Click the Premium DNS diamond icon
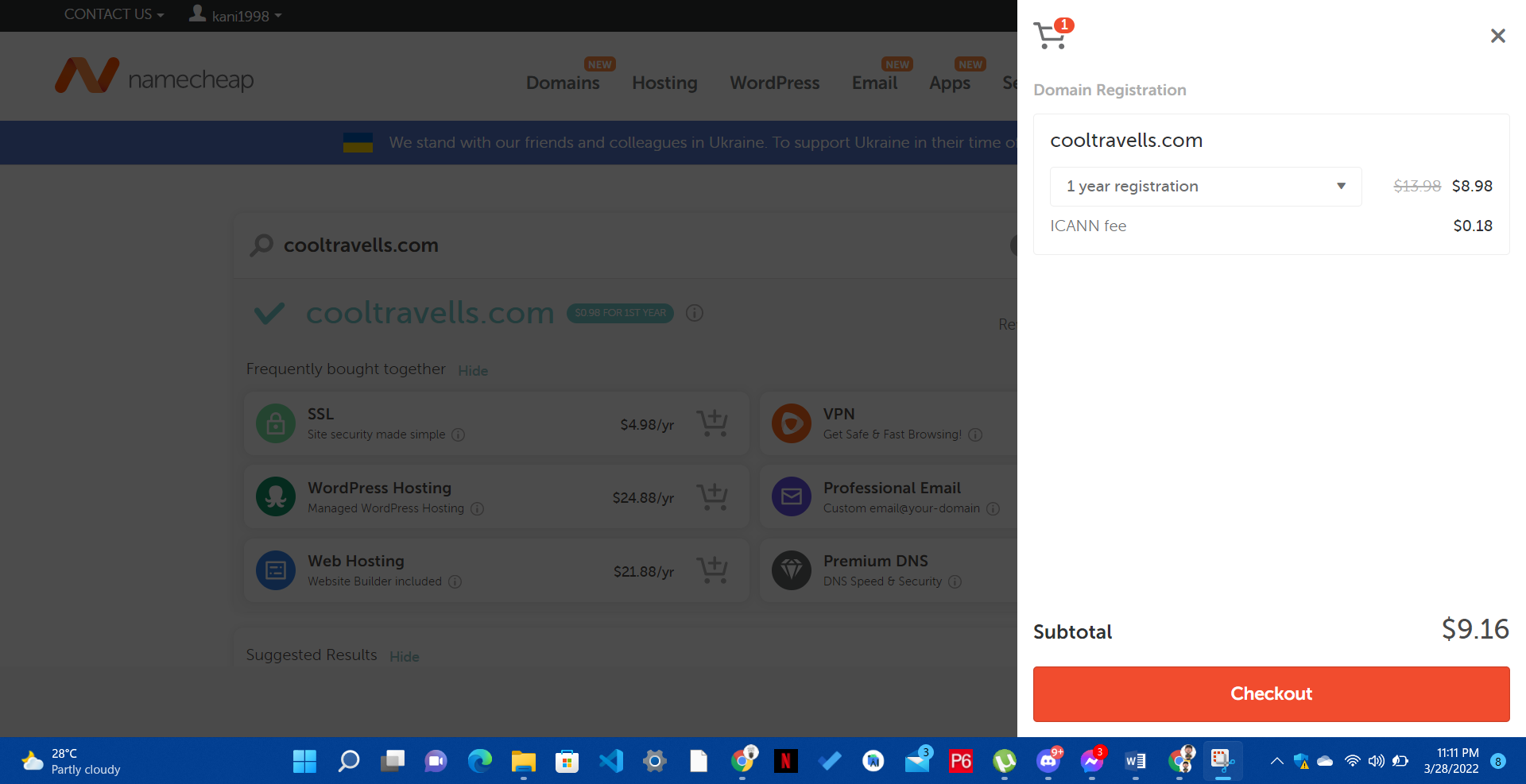 click(792, 570)
